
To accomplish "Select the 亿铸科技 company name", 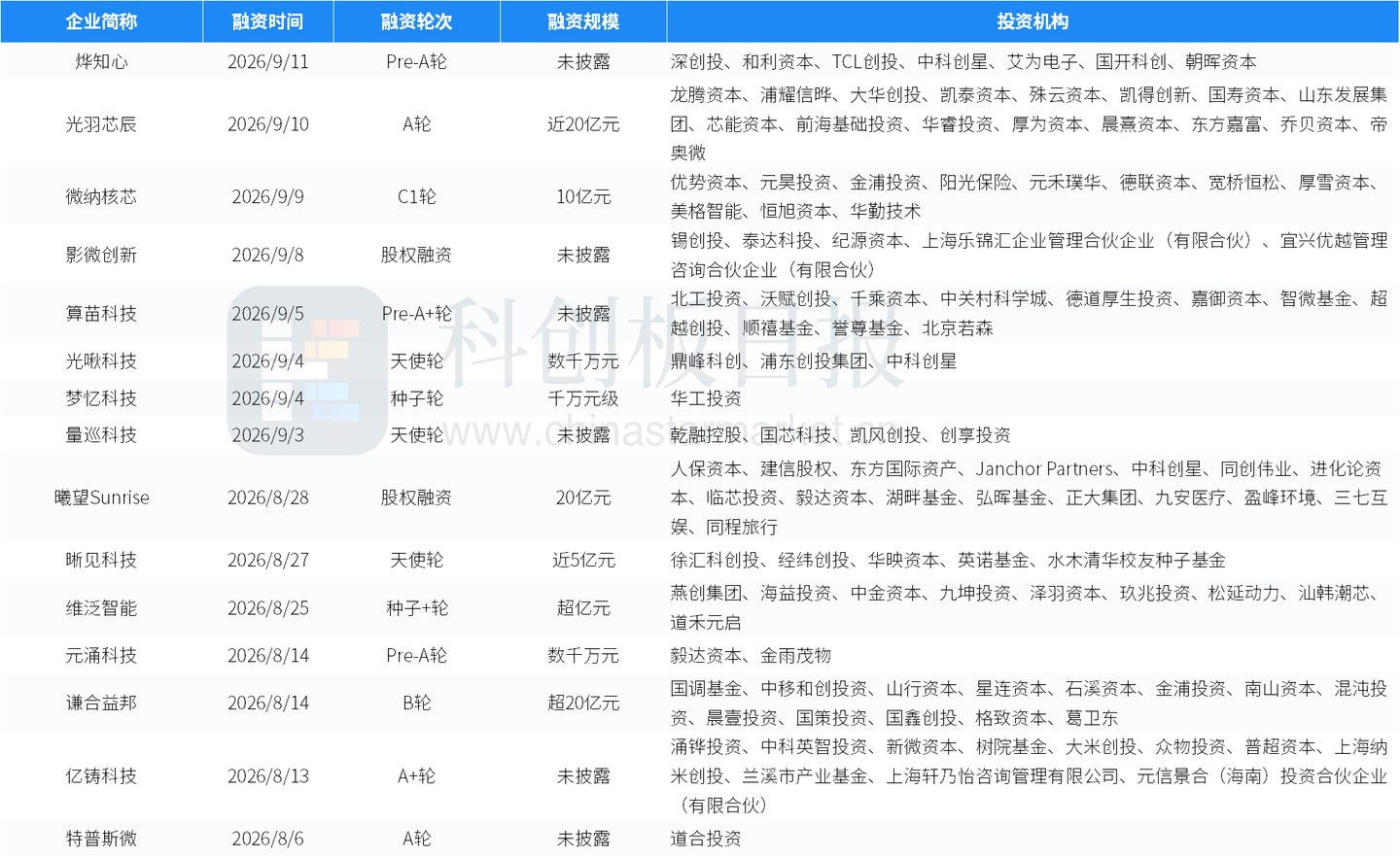I will pos(101,776).
